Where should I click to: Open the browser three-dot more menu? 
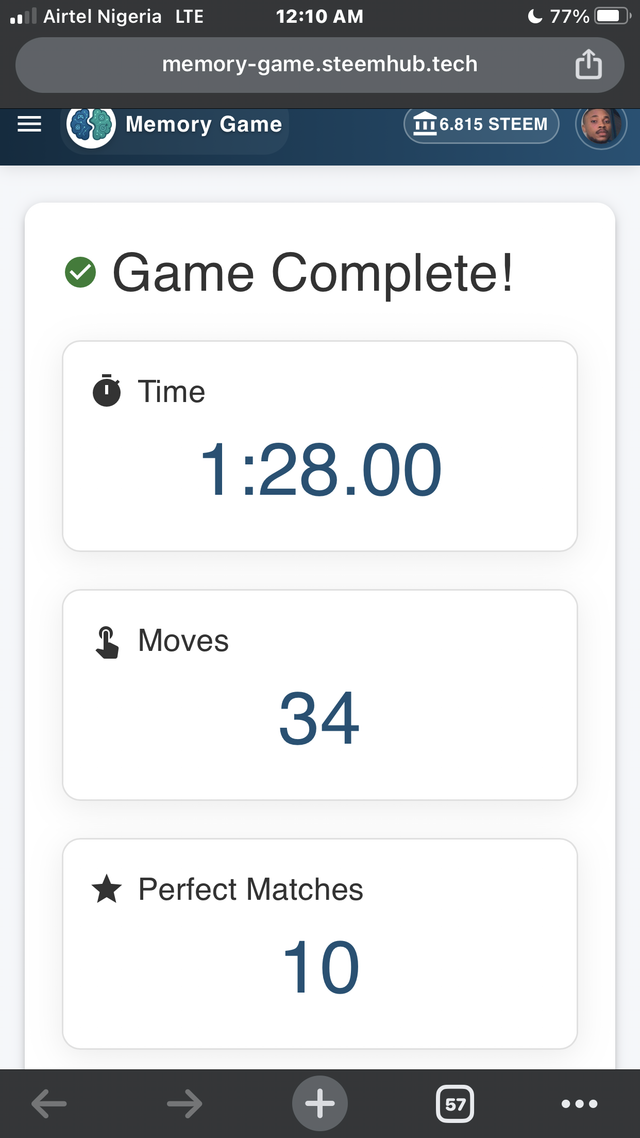(x=579, y=1104)
